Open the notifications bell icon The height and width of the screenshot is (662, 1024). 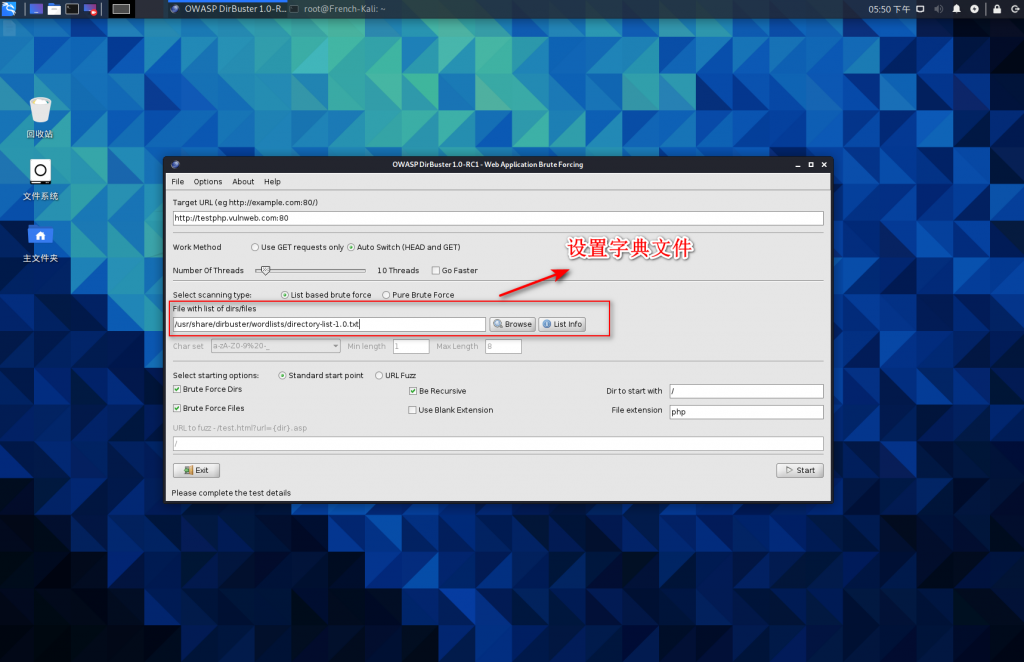[957, 9]
